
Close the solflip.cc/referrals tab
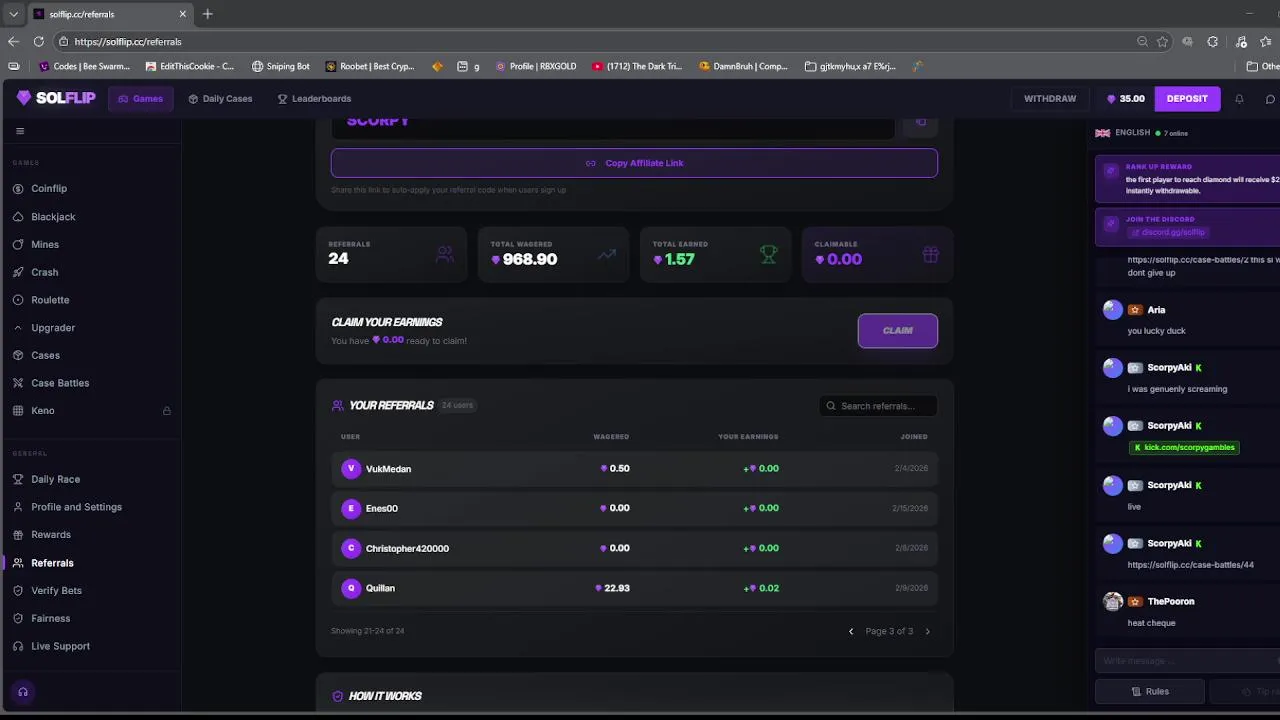(183, 14)
